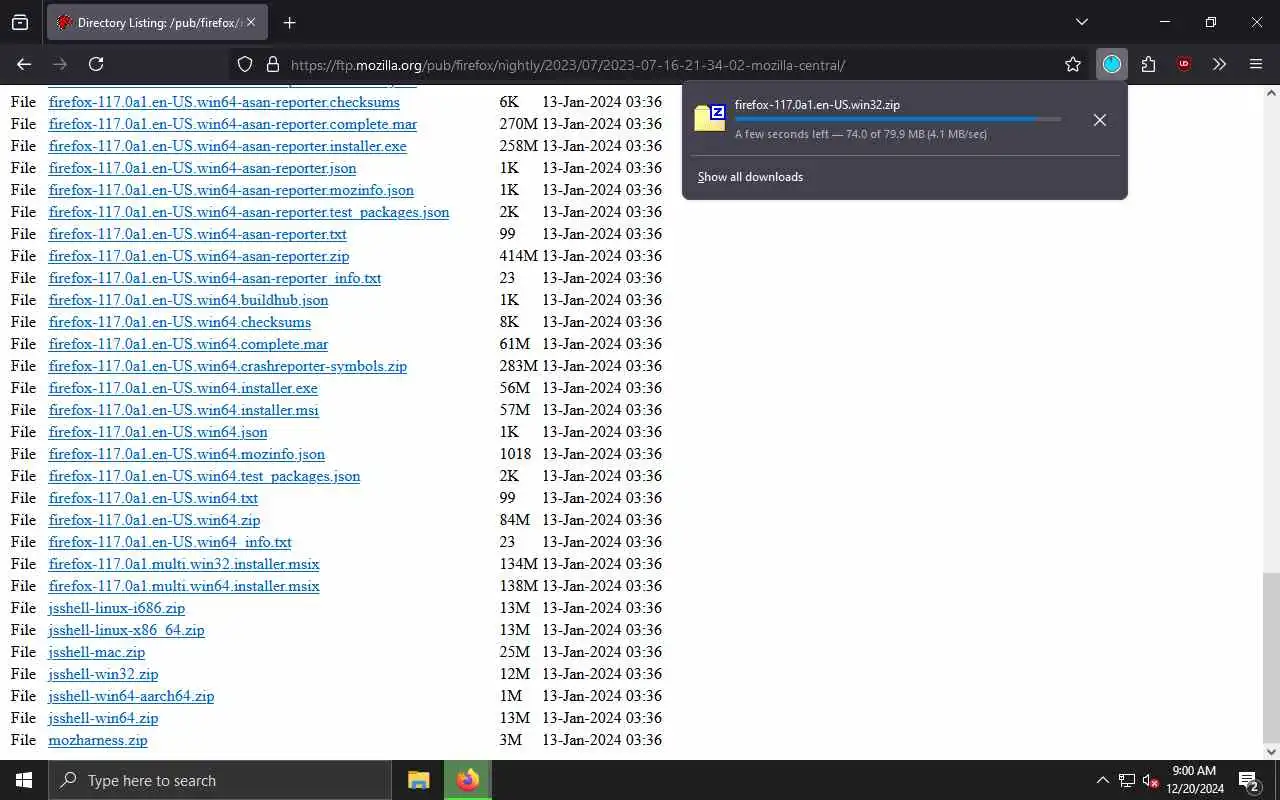This screenshot has width=1280, height=800.
Task: Open win64-asan-reporter.json link
Action: [x=202, y=168]
